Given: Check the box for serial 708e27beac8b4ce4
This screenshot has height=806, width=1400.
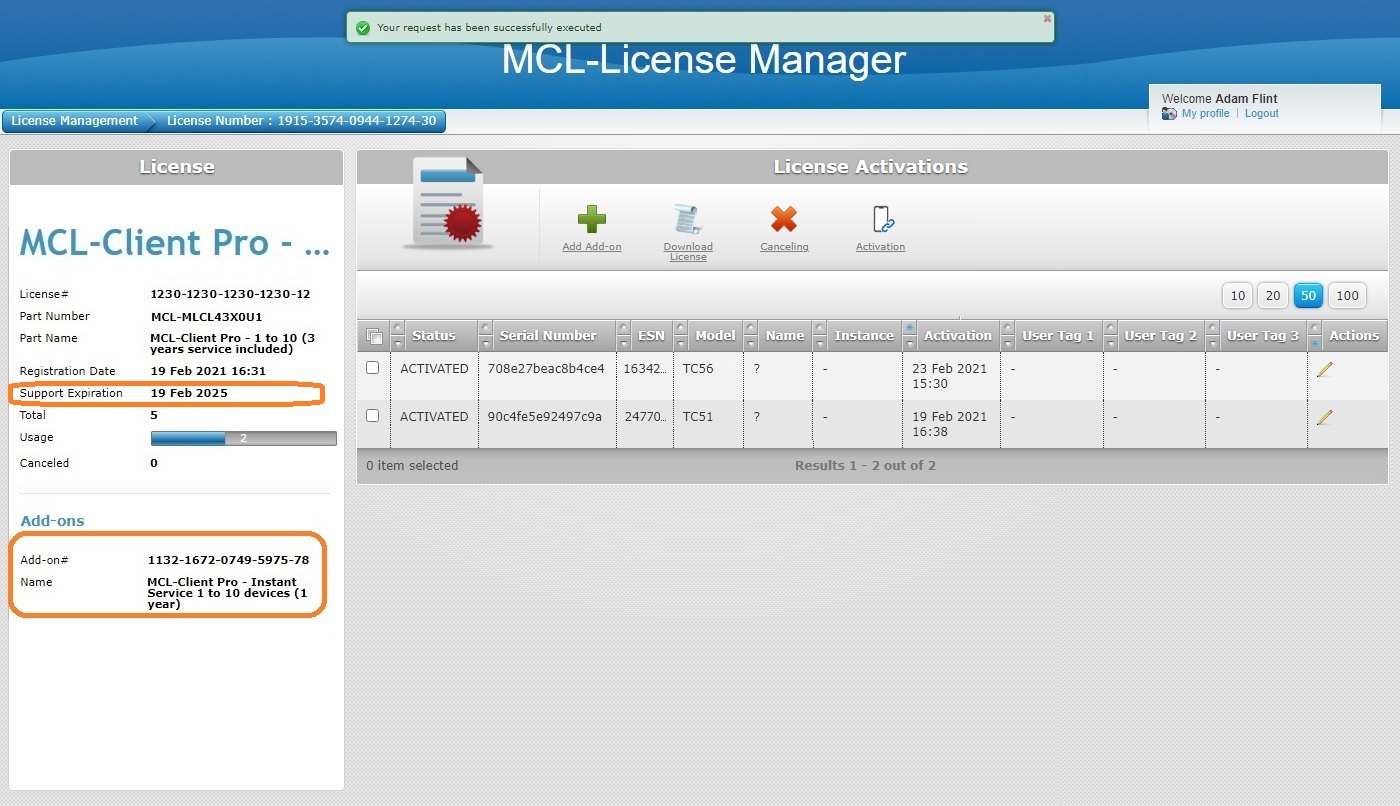Looking at the screenshot, I should point(373,368).
